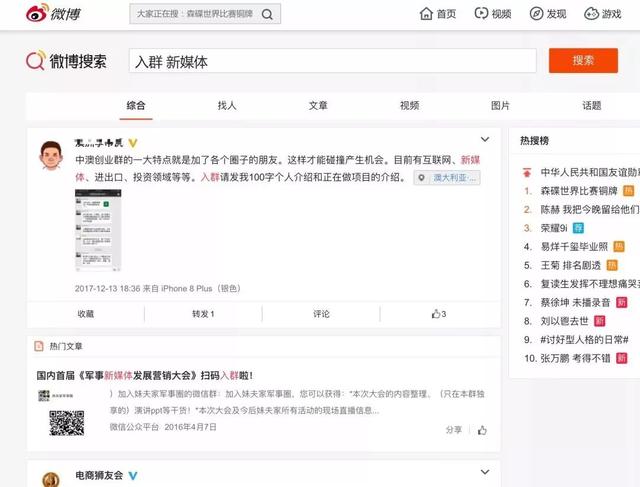Click the blue V badge next to 电商狮友会
The width and height of the screenshot is (640, 487).
coord(133,476)
